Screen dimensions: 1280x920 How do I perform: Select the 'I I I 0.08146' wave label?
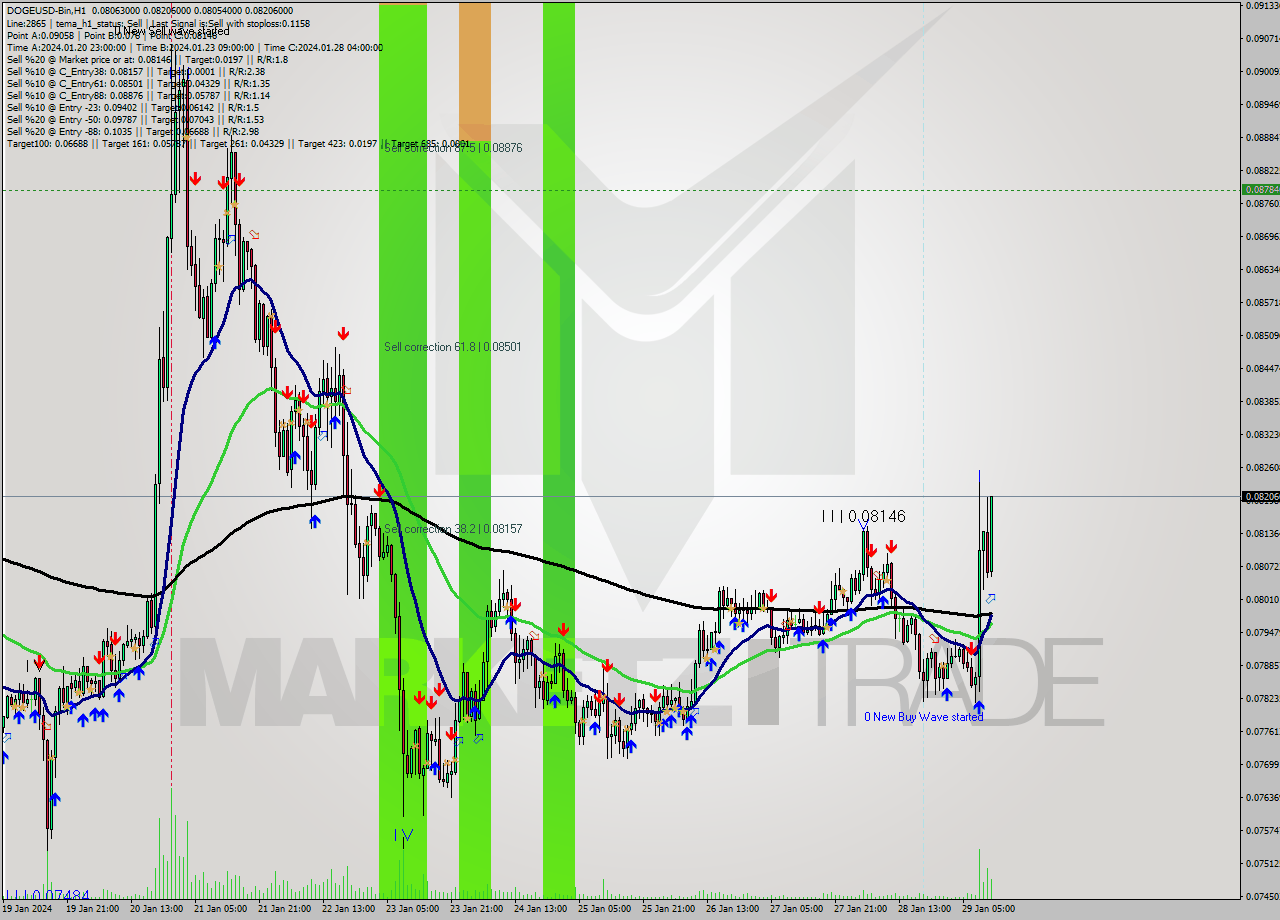coord(863,517)
